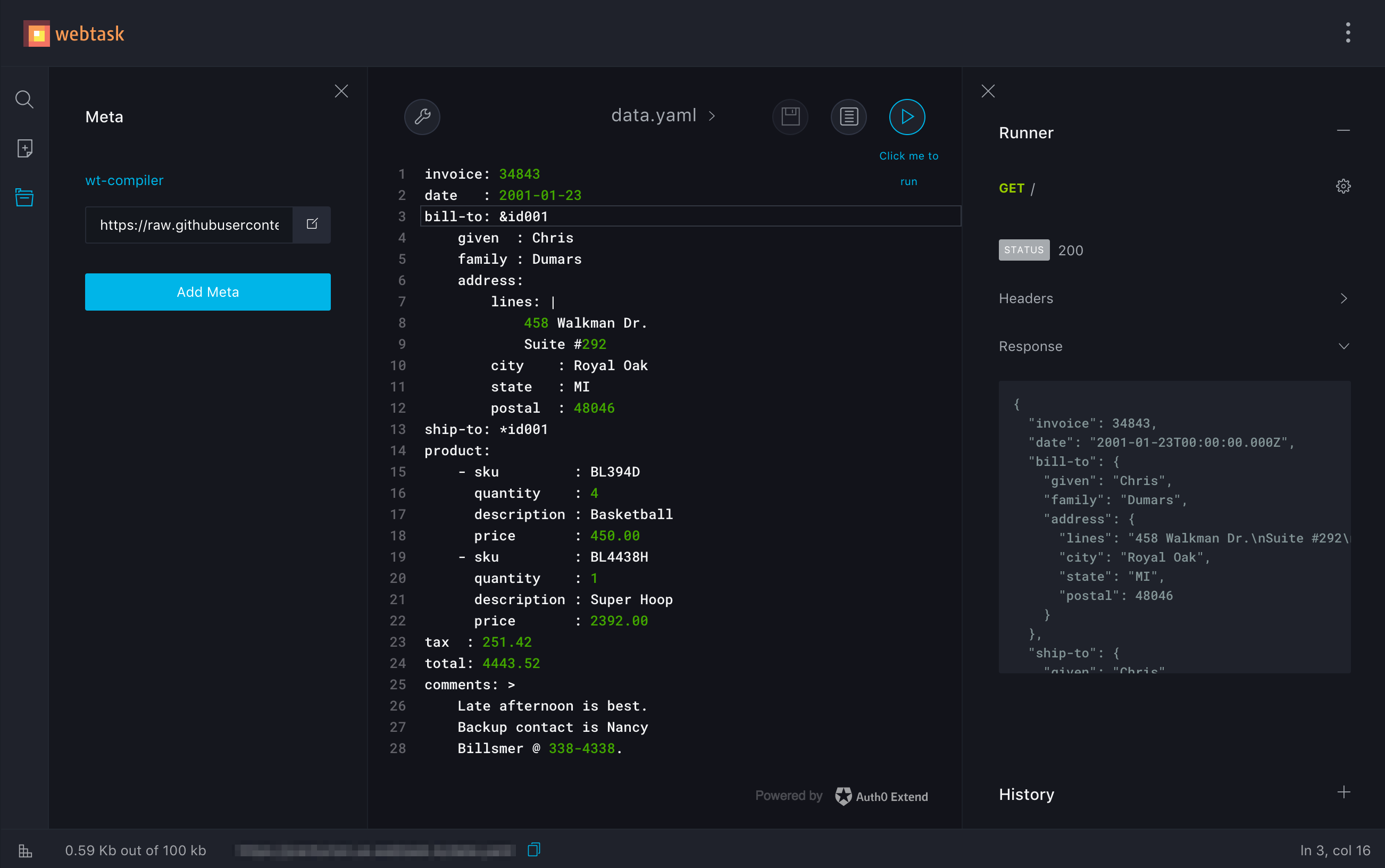Edit the wt-compiler URL input field

click(x=188, y=224)
